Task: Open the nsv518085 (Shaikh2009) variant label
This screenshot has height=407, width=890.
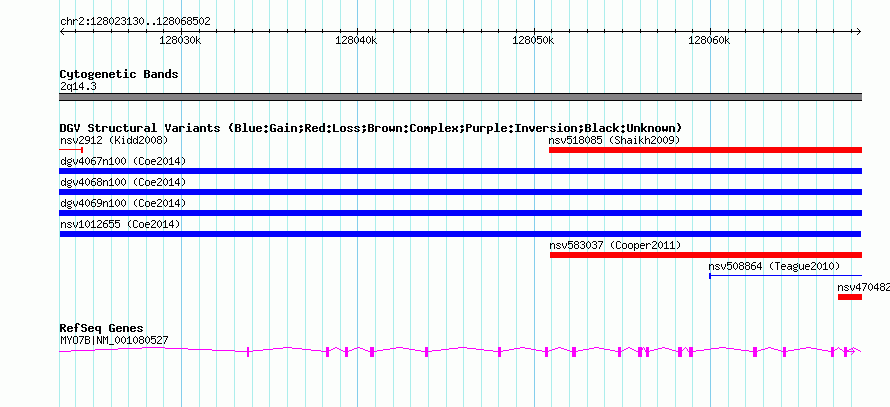Action: 614,140
